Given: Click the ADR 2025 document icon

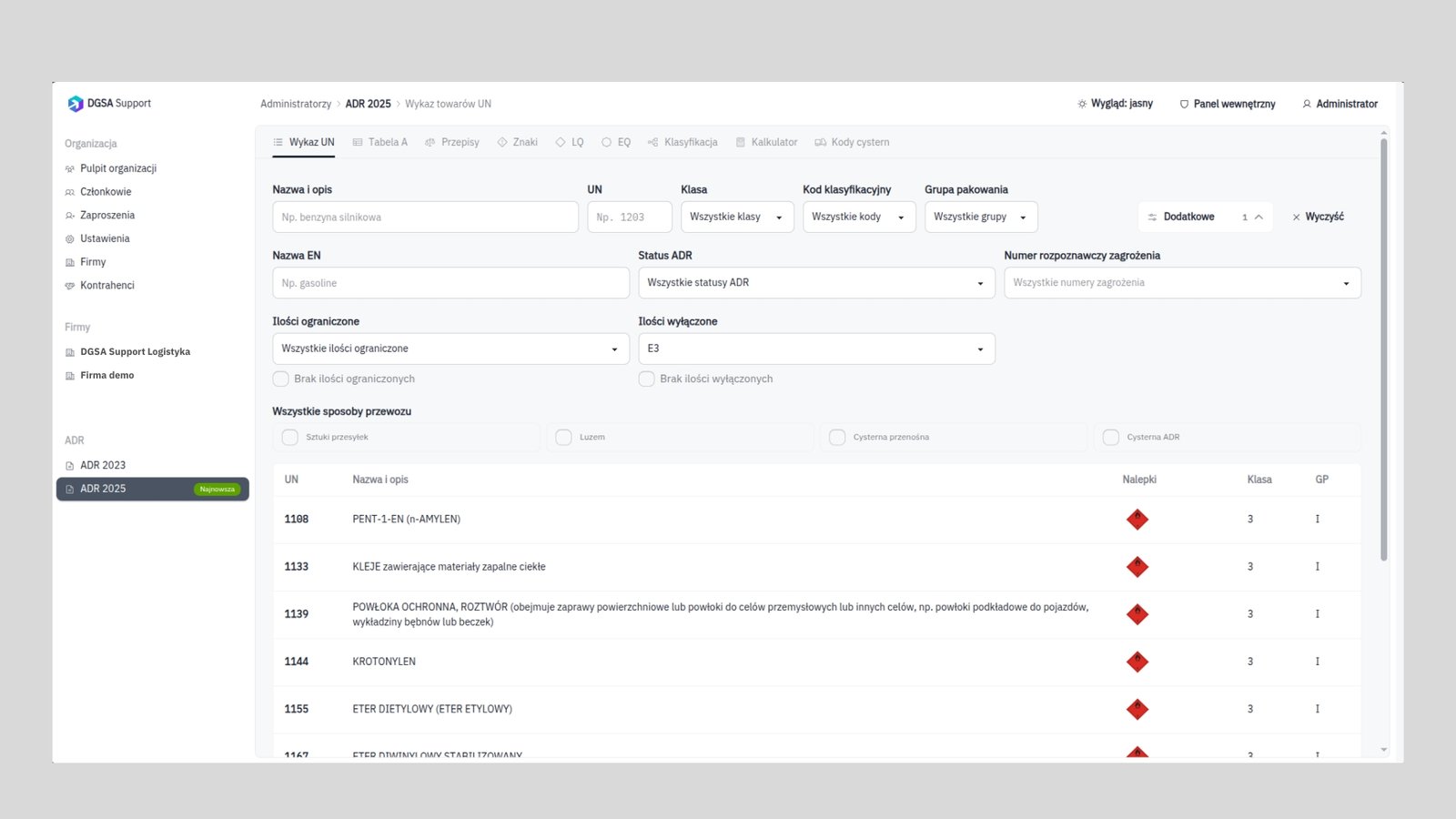Looking at the screenshot, I should [70, 490].
